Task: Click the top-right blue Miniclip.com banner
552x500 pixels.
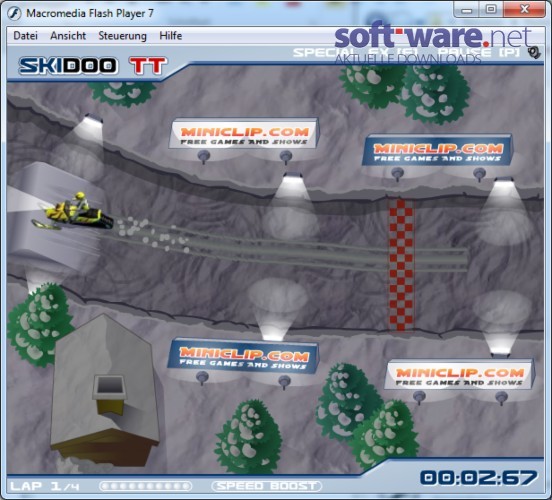Action: (438, 150)
